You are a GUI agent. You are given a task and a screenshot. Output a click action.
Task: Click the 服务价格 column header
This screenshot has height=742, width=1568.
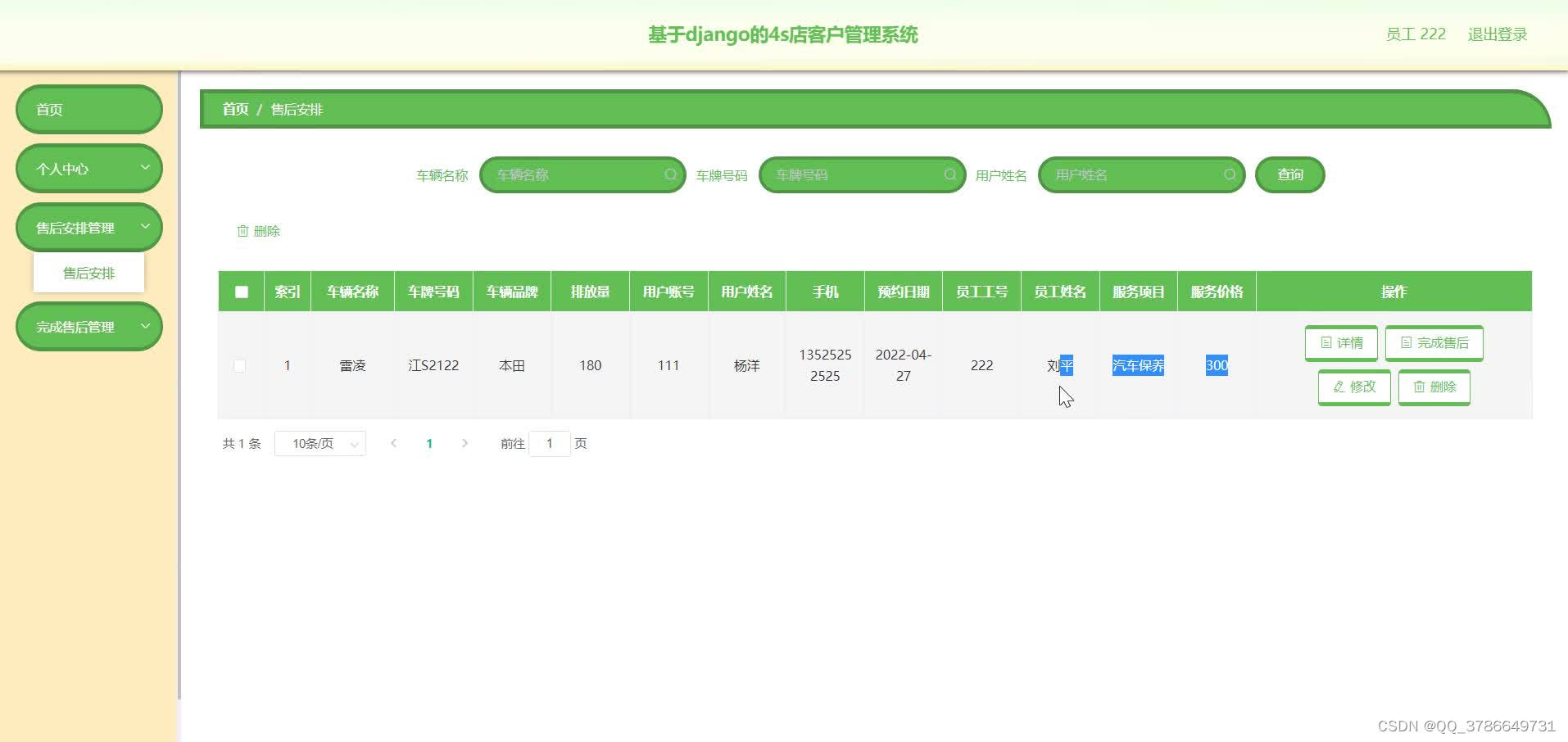point(1217,292)
